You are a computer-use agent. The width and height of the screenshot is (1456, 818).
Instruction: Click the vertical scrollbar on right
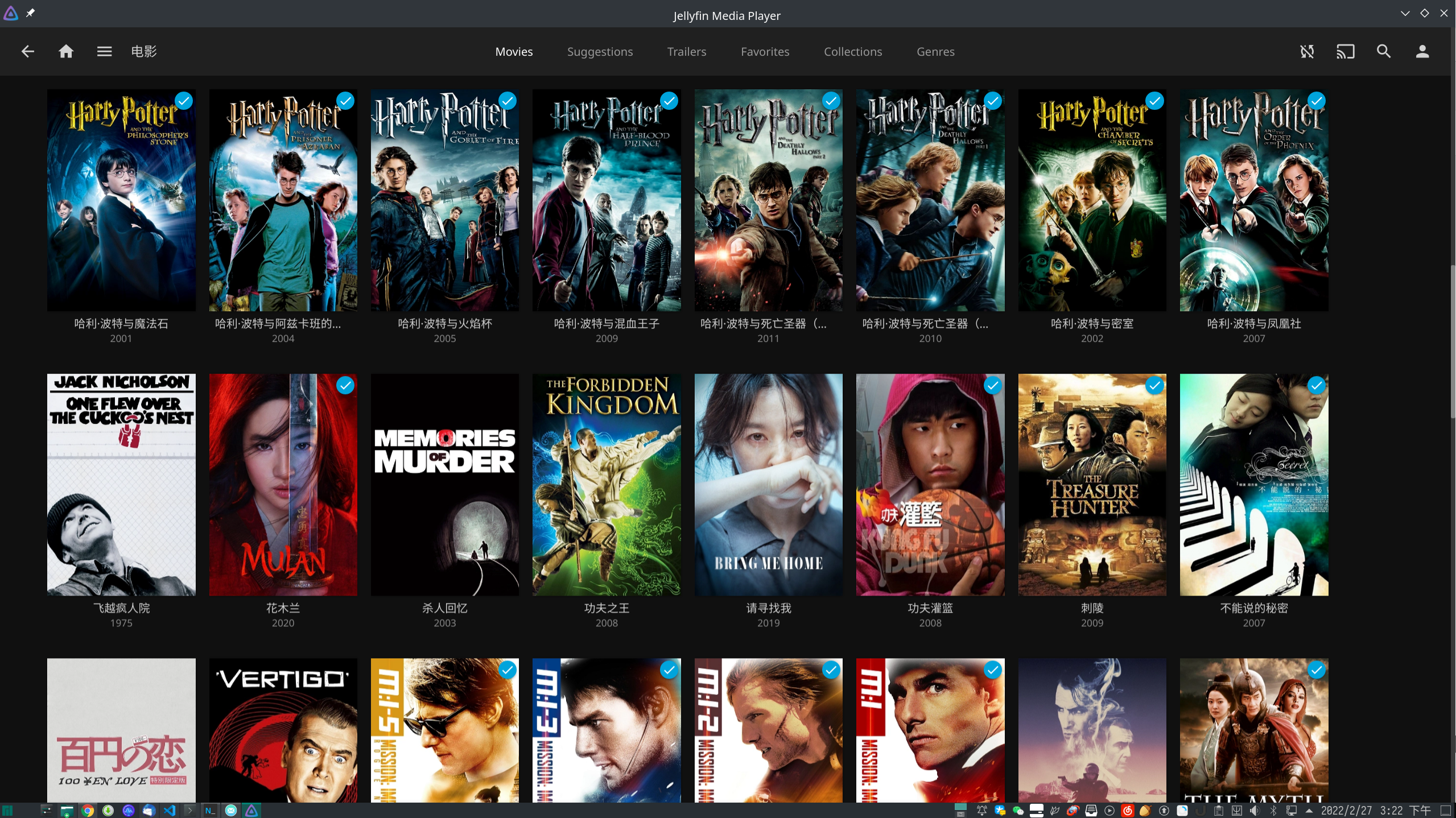pyautogui.click(x=1453, y=341)
